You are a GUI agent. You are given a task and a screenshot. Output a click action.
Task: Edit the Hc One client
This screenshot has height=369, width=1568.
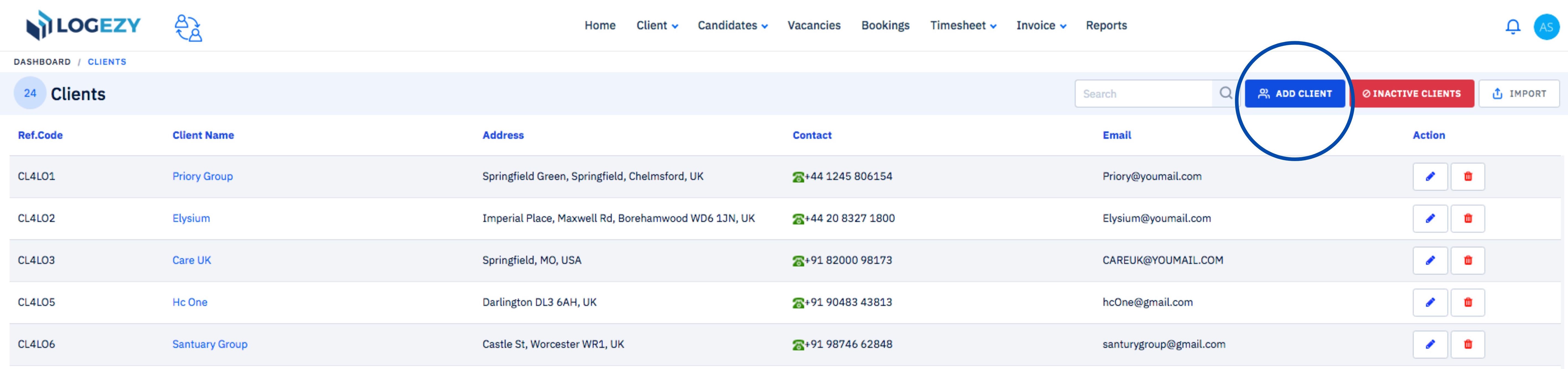click(1430, 303)
